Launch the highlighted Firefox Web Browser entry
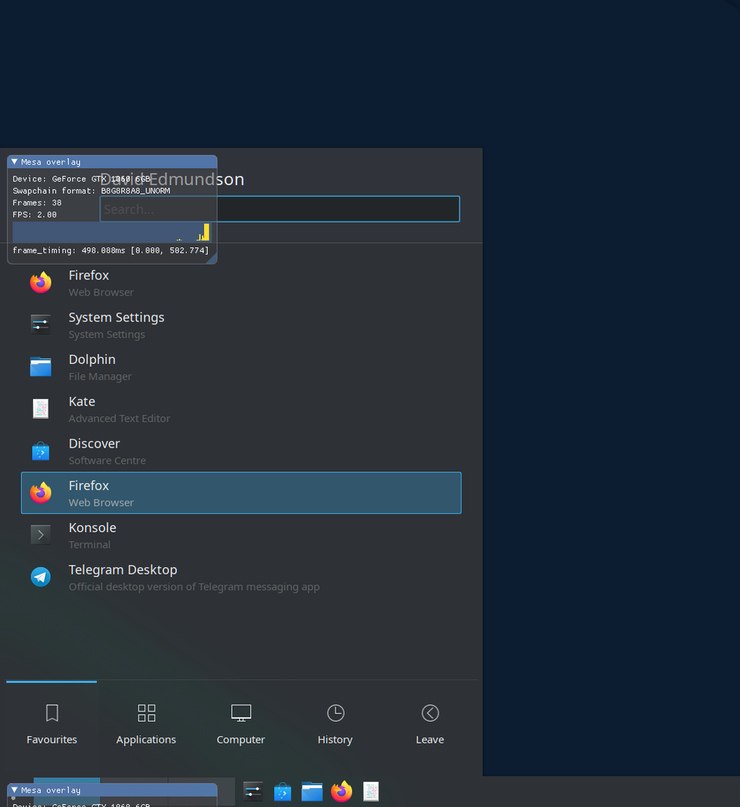Image resolution: width=740 pixels, height=807 pixels. coord(241,493)
